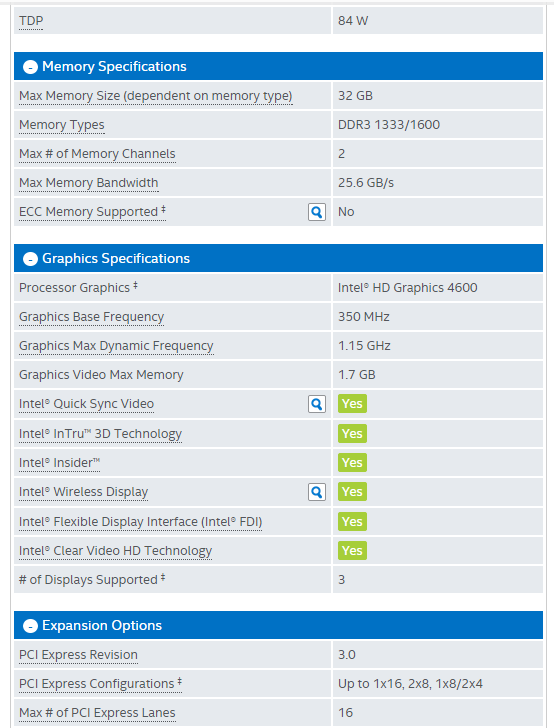554x728 pixels.
Task: Click the Graphics Base Frequency label
Action: tap(91, 317)
